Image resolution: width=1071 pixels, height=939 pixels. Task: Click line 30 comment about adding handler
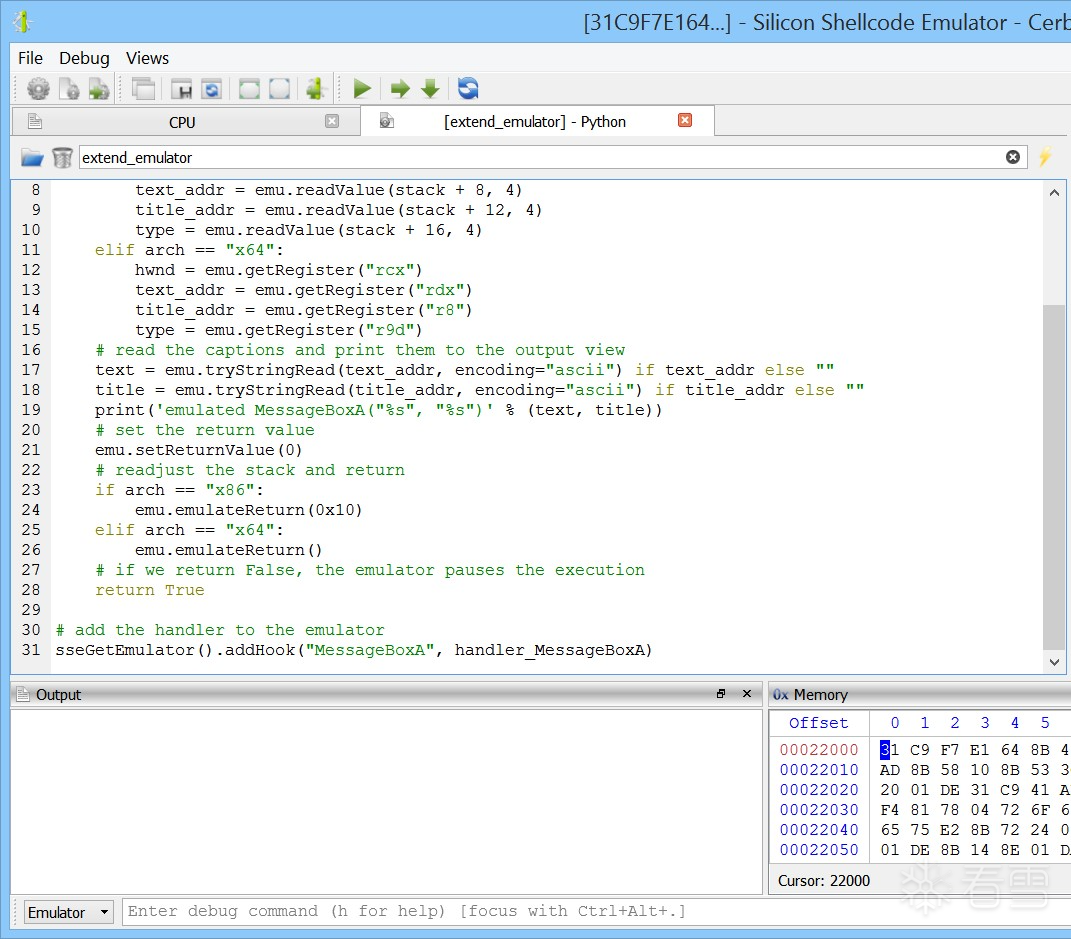tap(220, 630)
